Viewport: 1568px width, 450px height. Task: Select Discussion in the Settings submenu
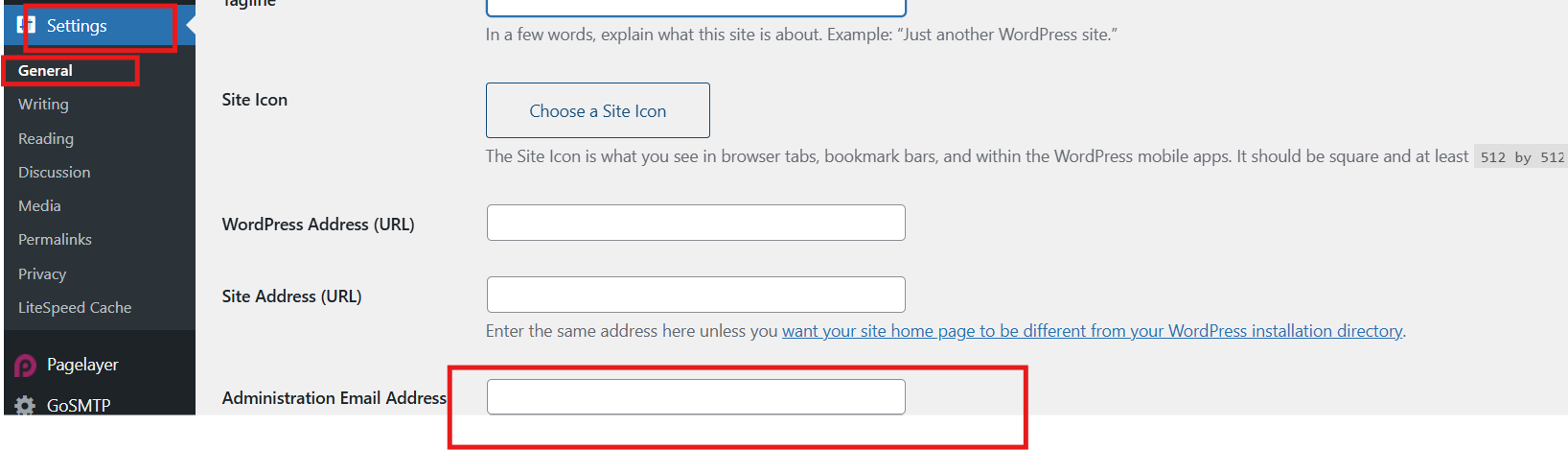pyautogui.click(x=54, y=173)
